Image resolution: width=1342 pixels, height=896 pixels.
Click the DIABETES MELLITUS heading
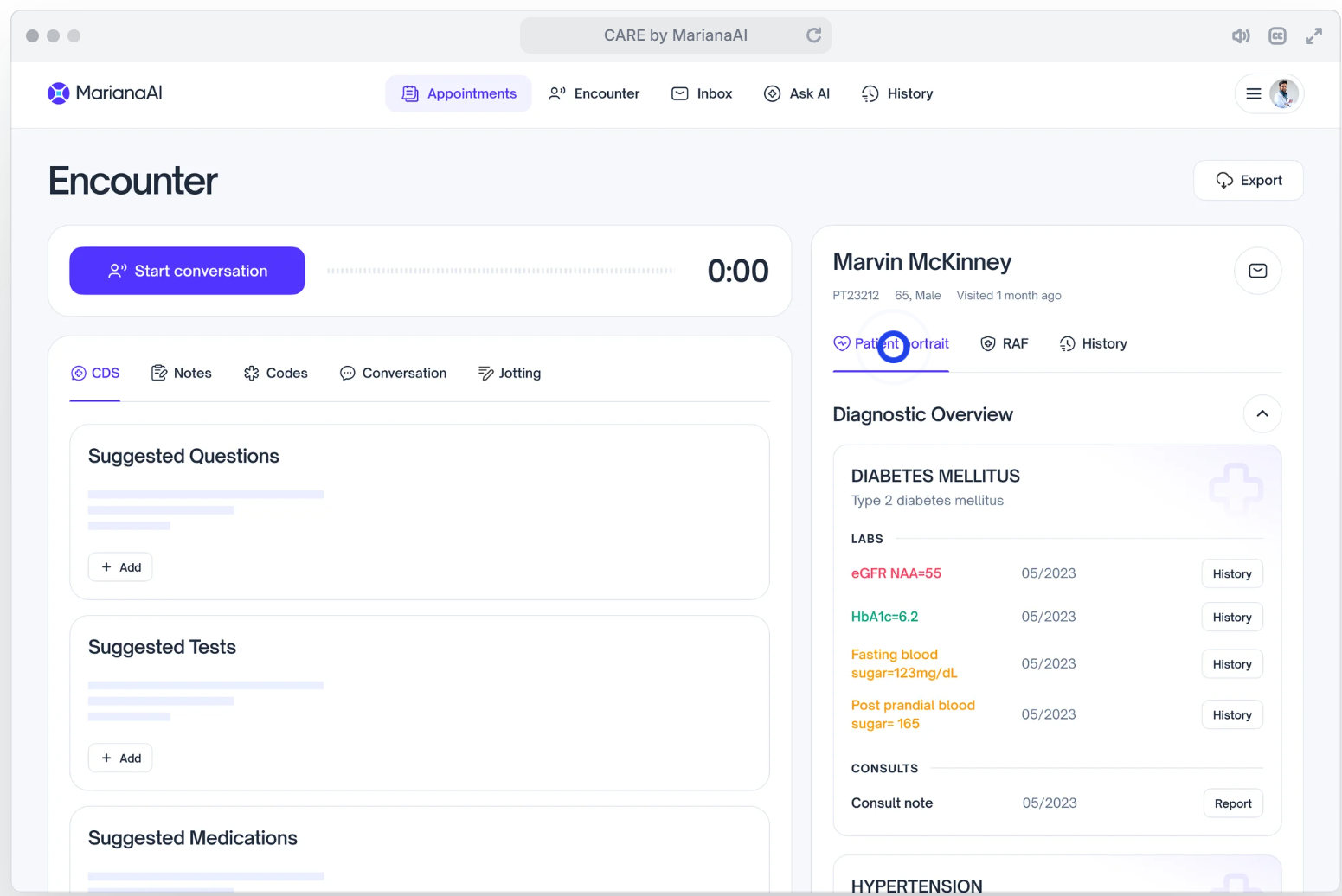(935, 476)
